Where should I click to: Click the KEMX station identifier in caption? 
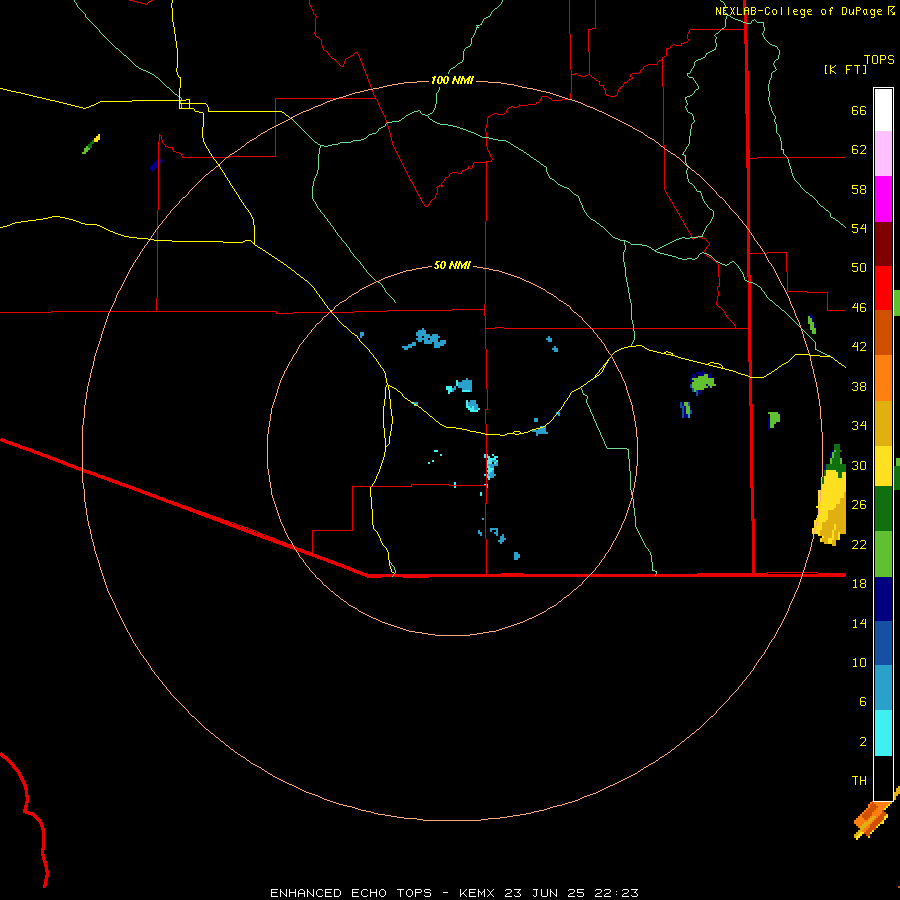476,893
